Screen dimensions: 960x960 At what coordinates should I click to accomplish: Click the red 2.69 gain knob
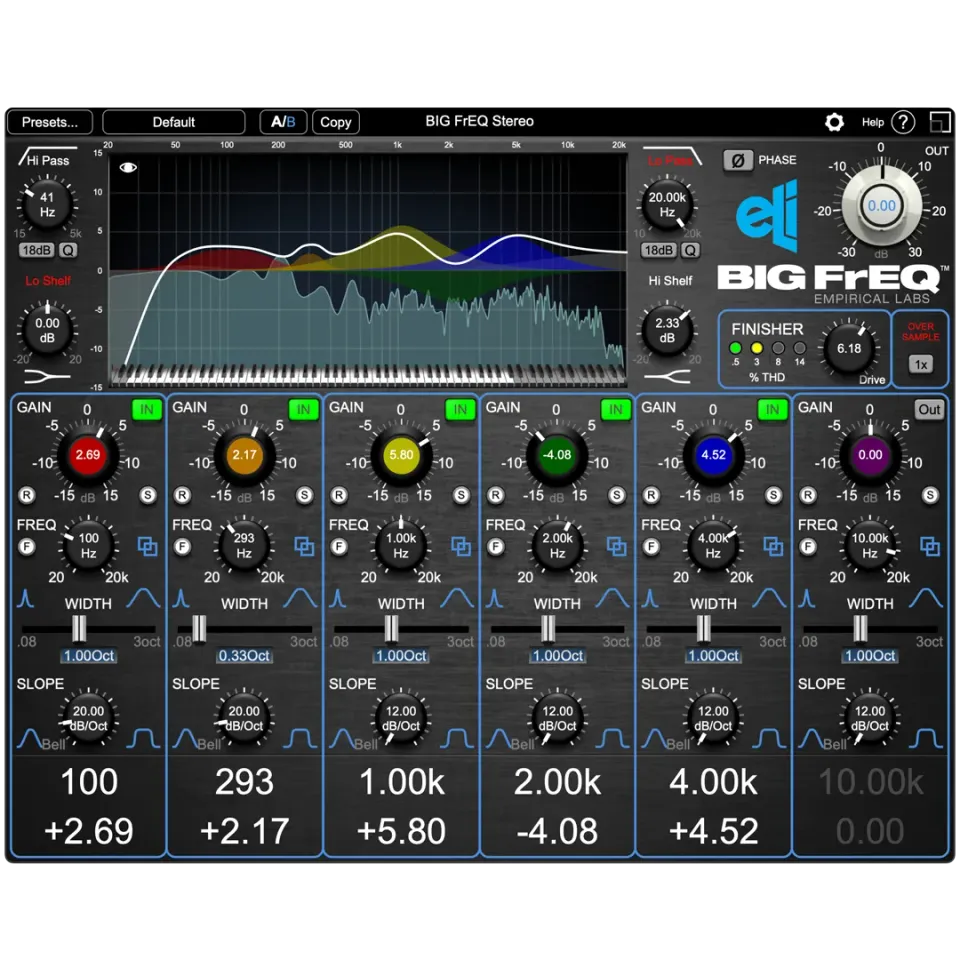pyautogui.click(x=88, y=456)
